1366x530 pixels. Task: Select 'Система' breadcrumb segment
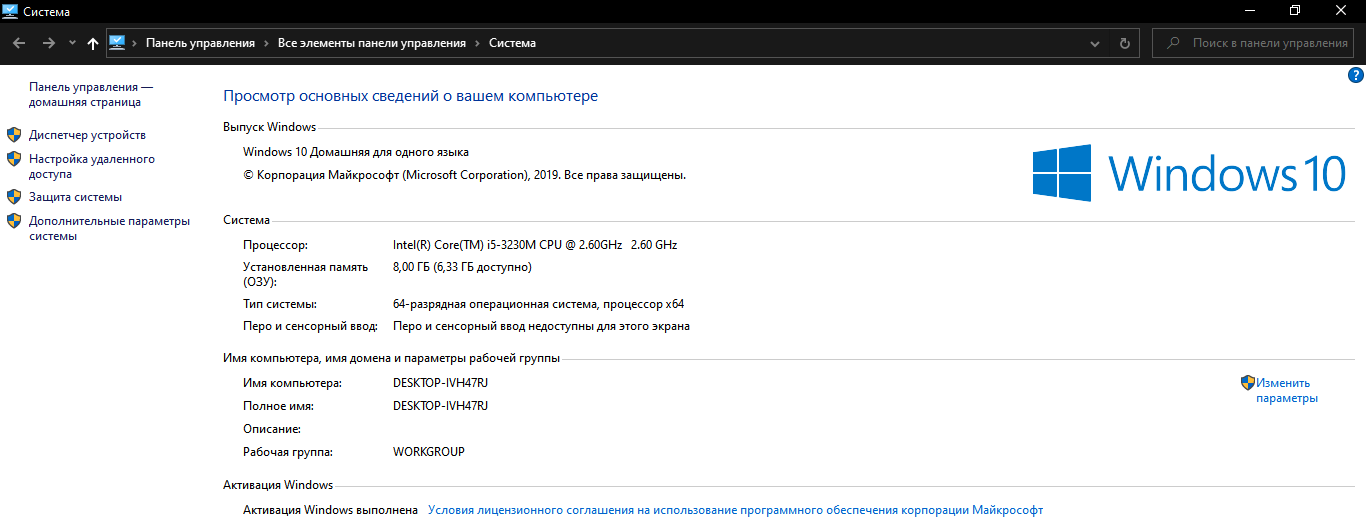coord(512,43)
